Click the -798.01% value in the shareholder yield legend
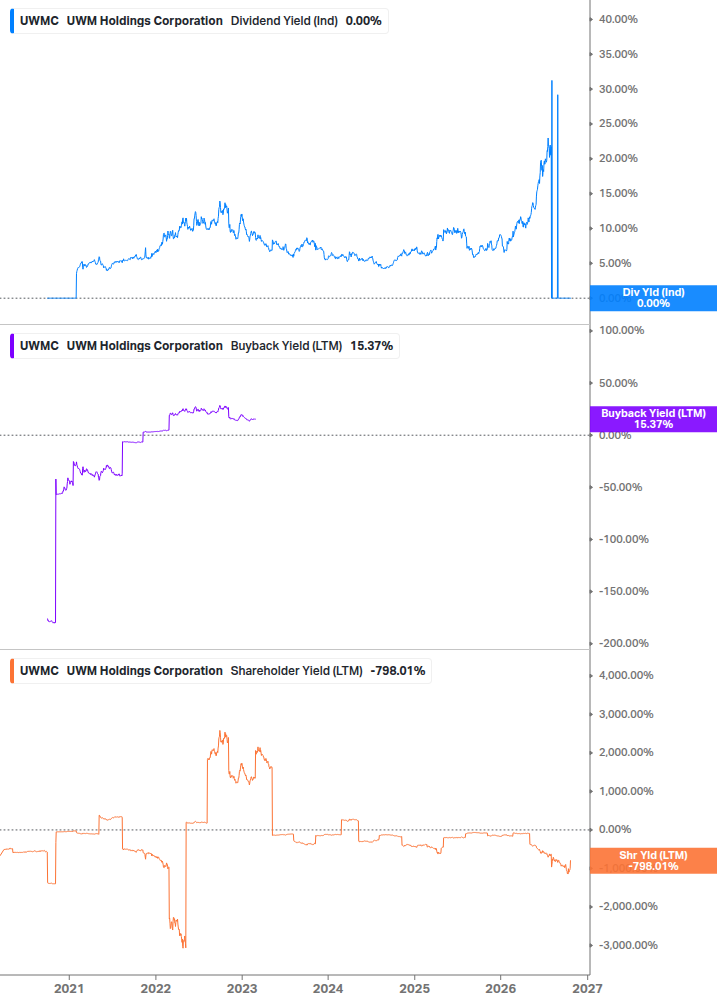Image resolution: width=717 pixels, height=1005 pixels. [x=398, y=670]
